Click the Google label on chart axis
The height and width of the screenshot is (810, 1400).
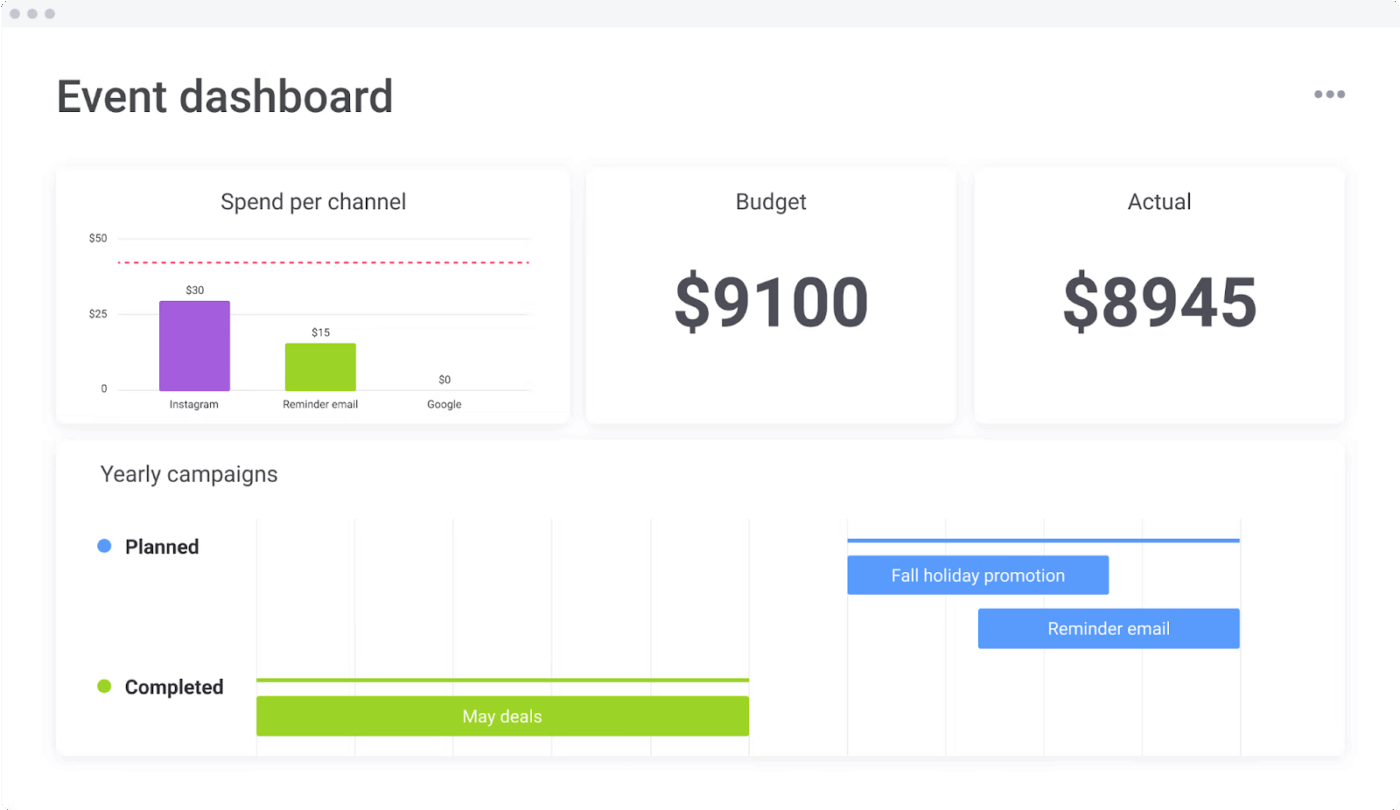pyautogui.click(x=444, y=405)
